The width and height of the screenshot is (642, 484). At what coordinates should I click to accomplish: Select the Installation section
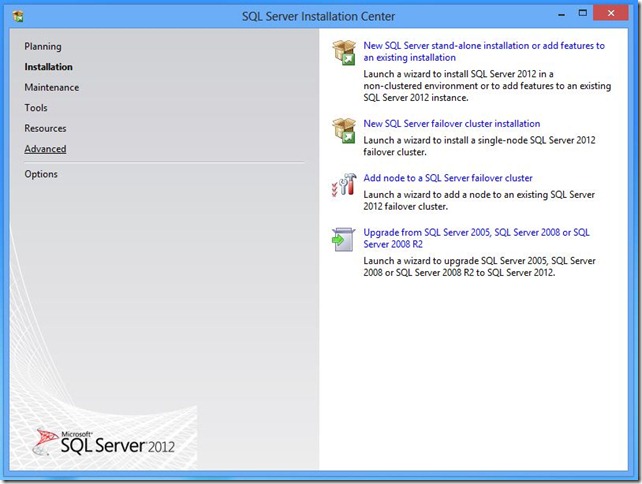(x=48, y=67)
